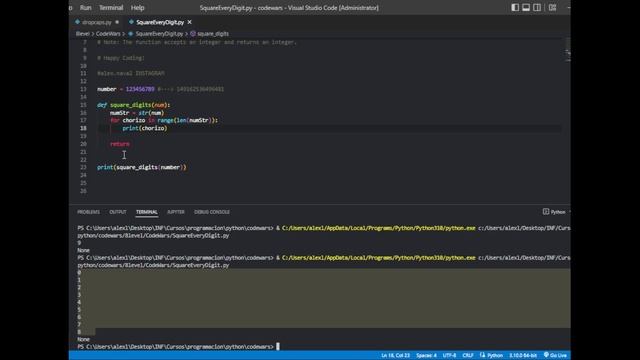This screenshot has height=360, width=640.
Task: Select the SquareEveryDigit.py editor tab
Action: 160,22
